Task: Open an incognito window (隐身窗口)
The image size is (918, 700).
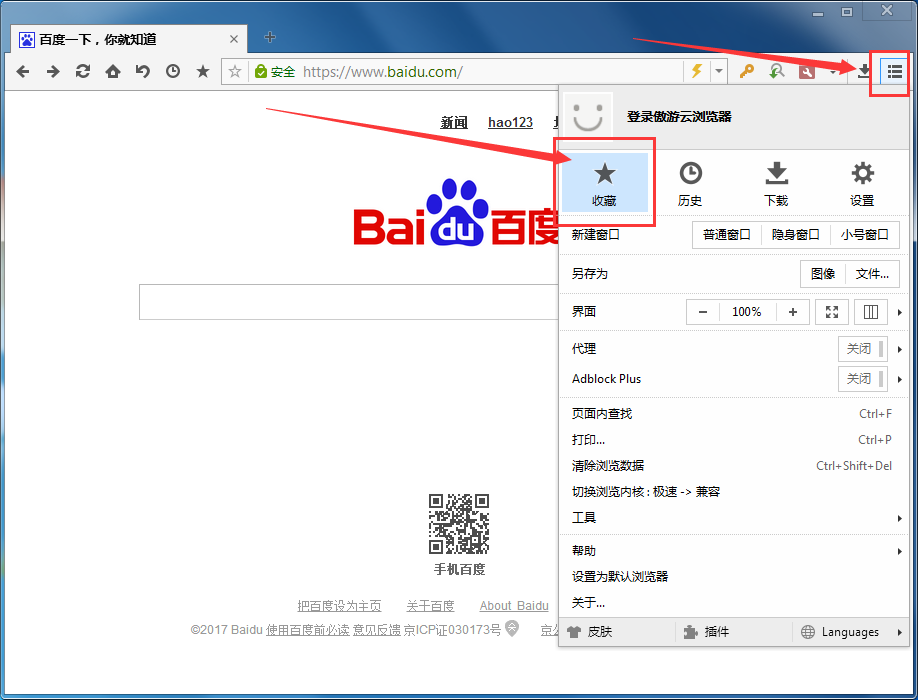Action: pyautogui.click(x=795, y=234)
